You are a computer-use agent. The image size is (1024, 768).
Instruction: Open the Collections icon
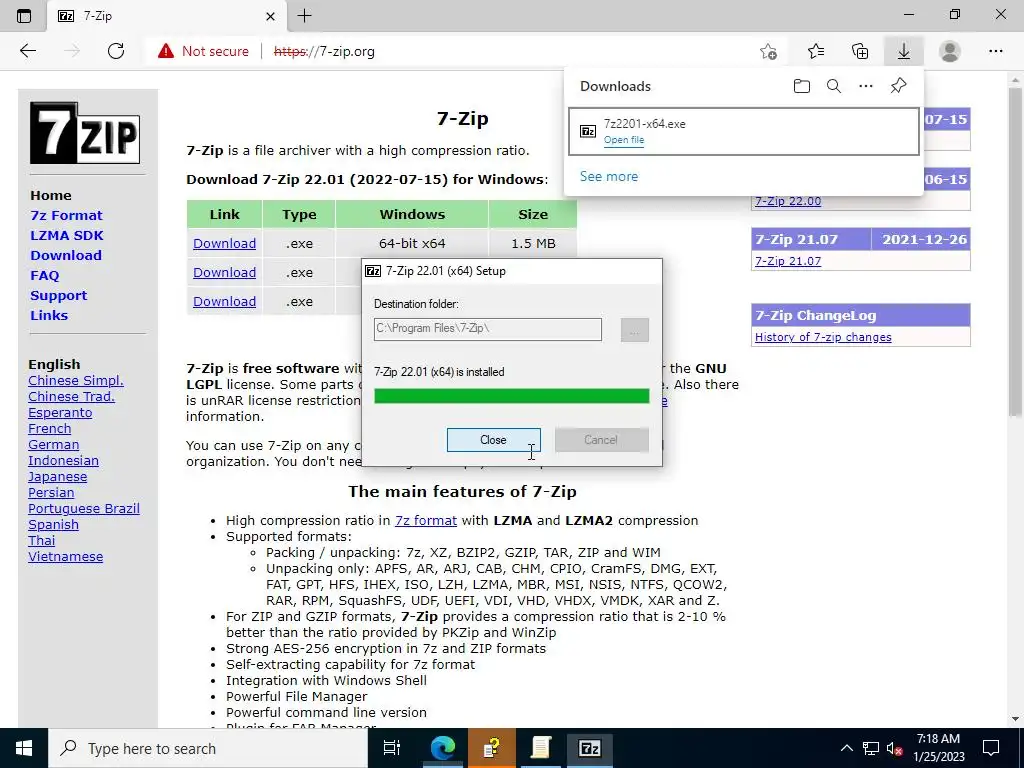[860, 51]
